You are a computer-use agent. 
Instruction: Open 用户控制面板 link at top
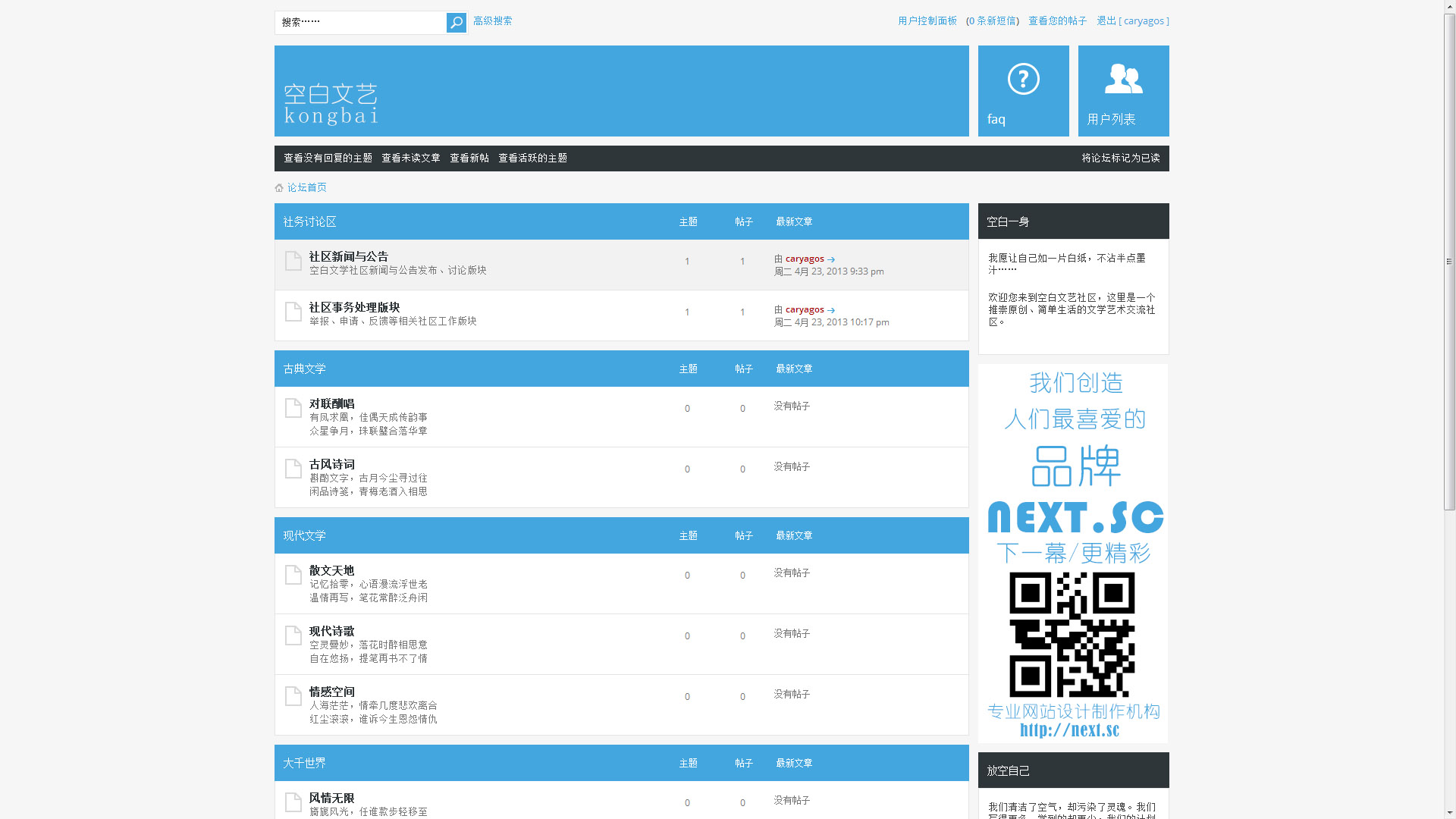pos(927,21)
